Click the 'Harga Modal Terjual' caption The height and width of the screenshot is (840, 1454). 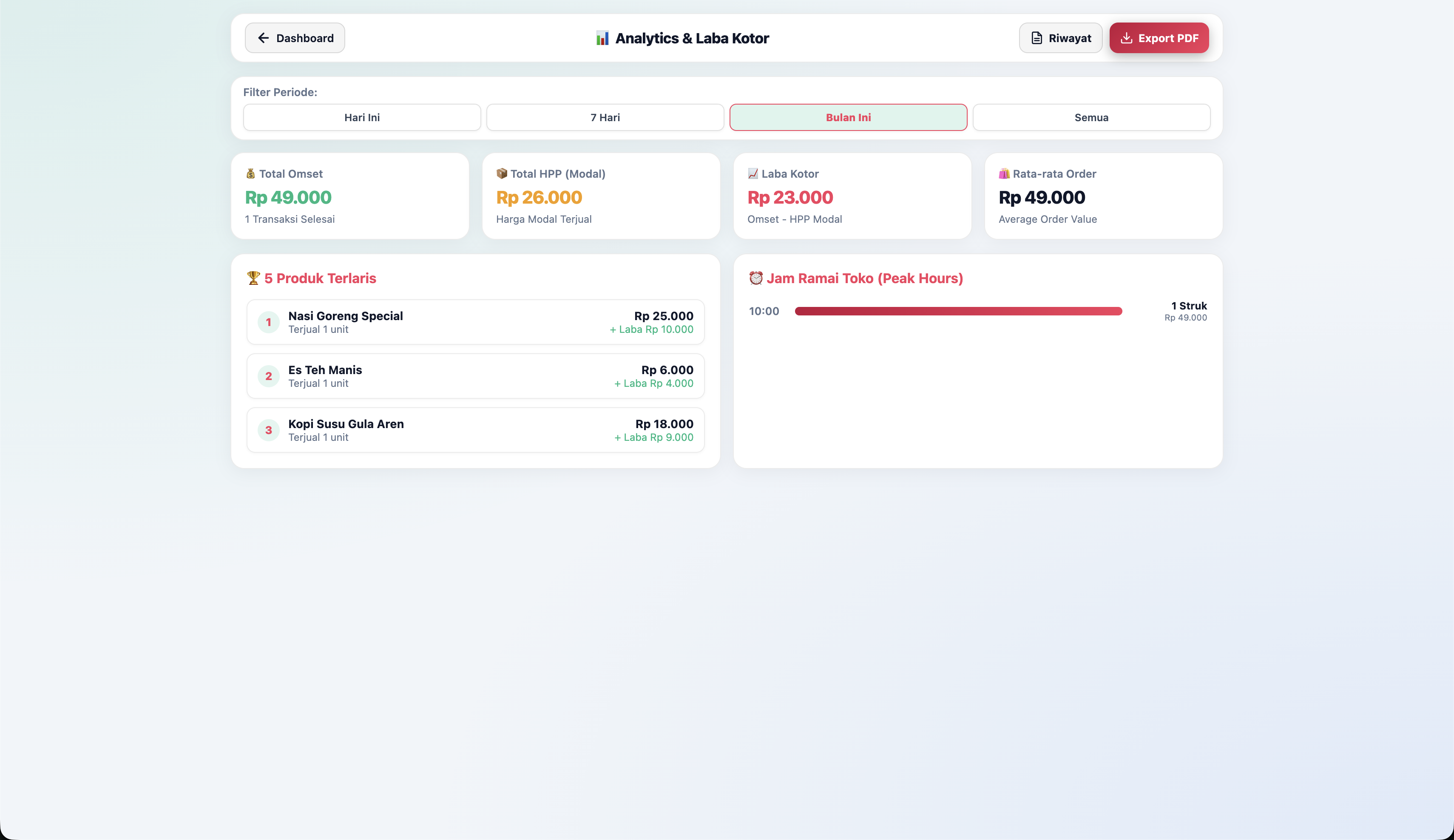click(543, 219)
